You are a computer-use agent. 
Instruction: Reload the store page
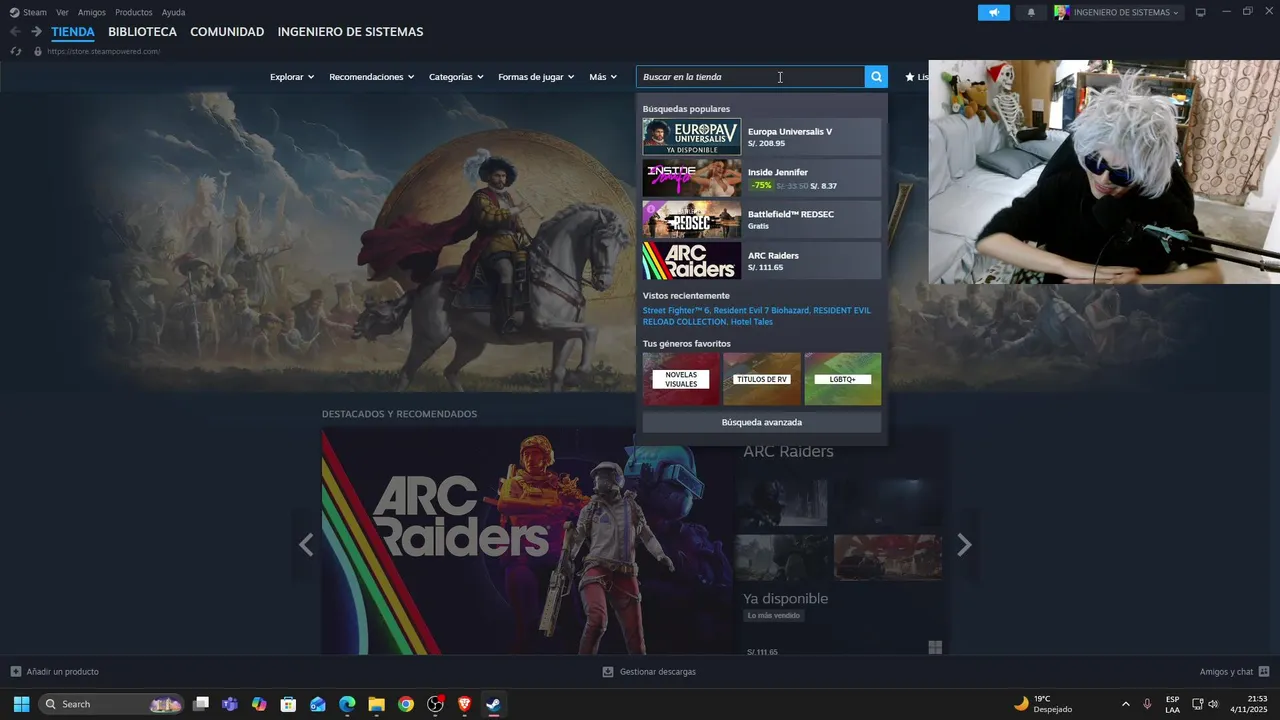(x=15, y=51)
